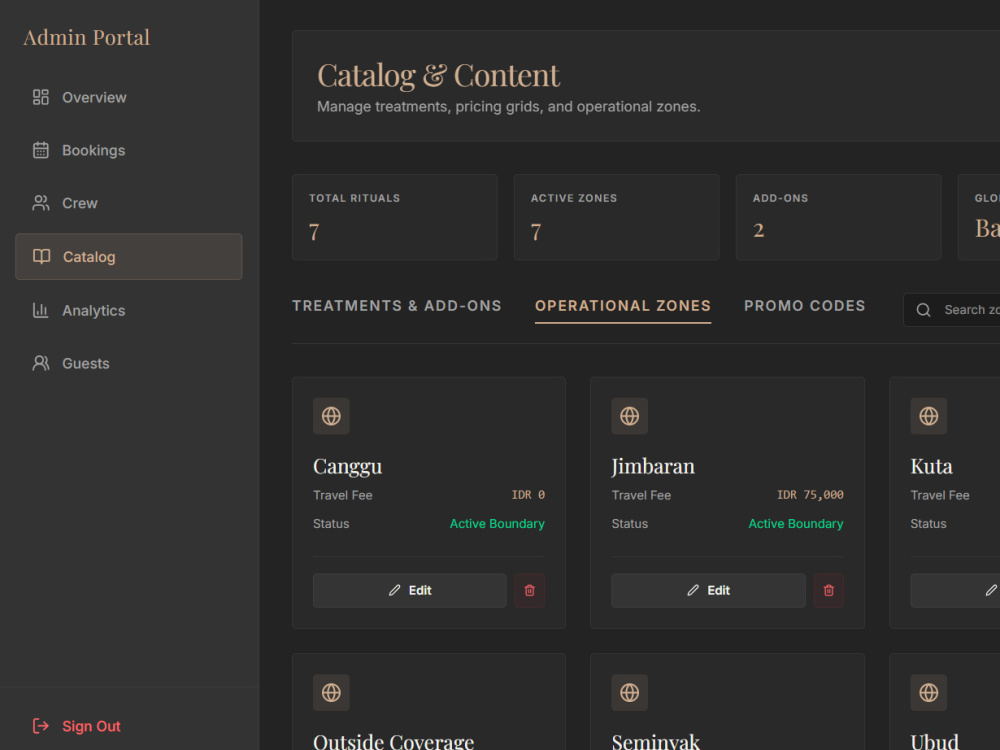1000x750 pixels.
Task: Go to Bookings in the sidebar
Action: pos(128,151)
